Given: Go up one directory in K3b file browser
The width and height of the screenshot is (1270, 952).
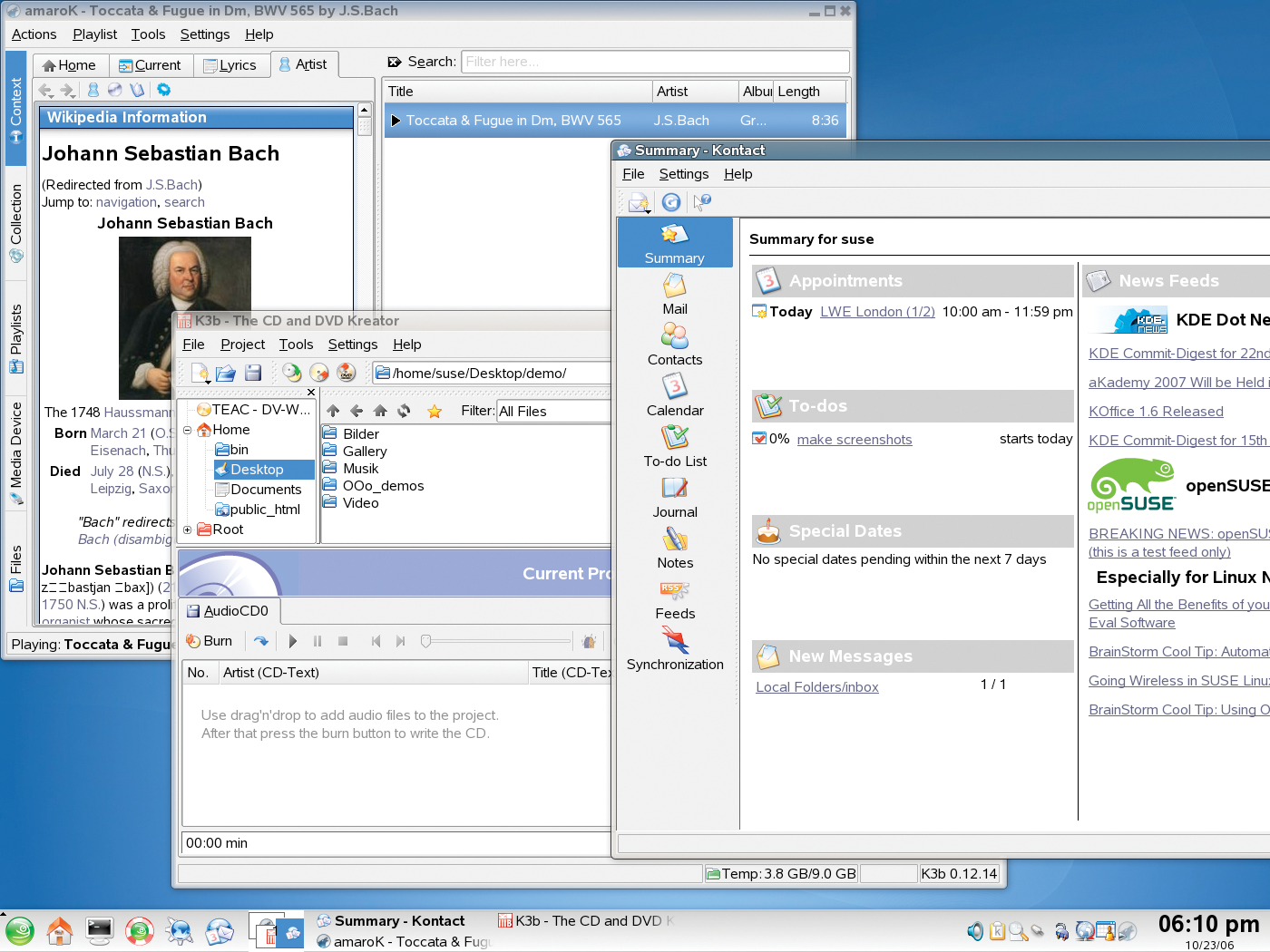Looking at the screenshot, I should point(334,411).
